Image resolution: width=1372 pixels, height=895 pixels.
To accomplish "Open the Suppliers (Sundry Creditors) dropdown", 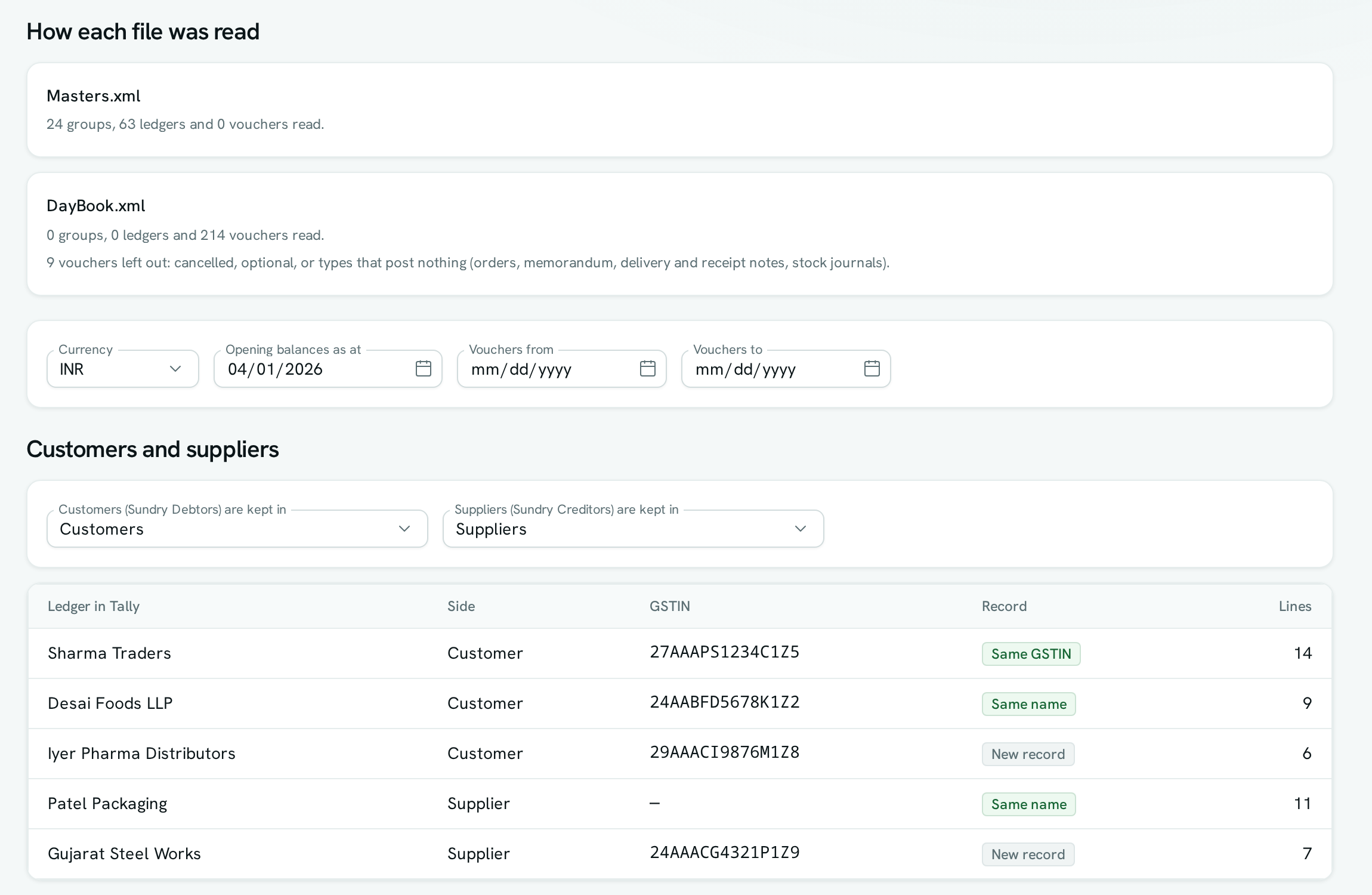I will pyautogui.click(x=634, y=529).
